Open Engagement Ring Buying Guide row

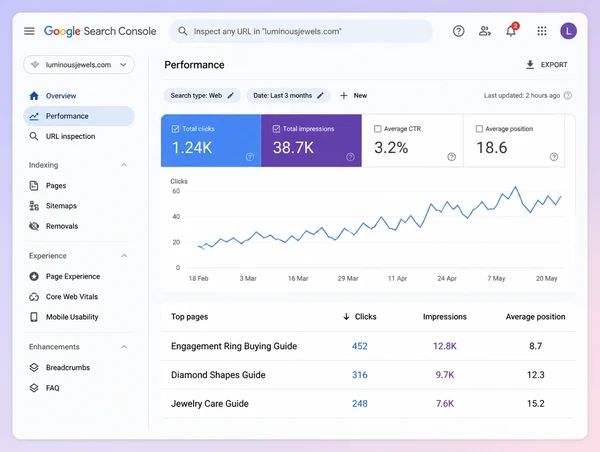(368, 346)
